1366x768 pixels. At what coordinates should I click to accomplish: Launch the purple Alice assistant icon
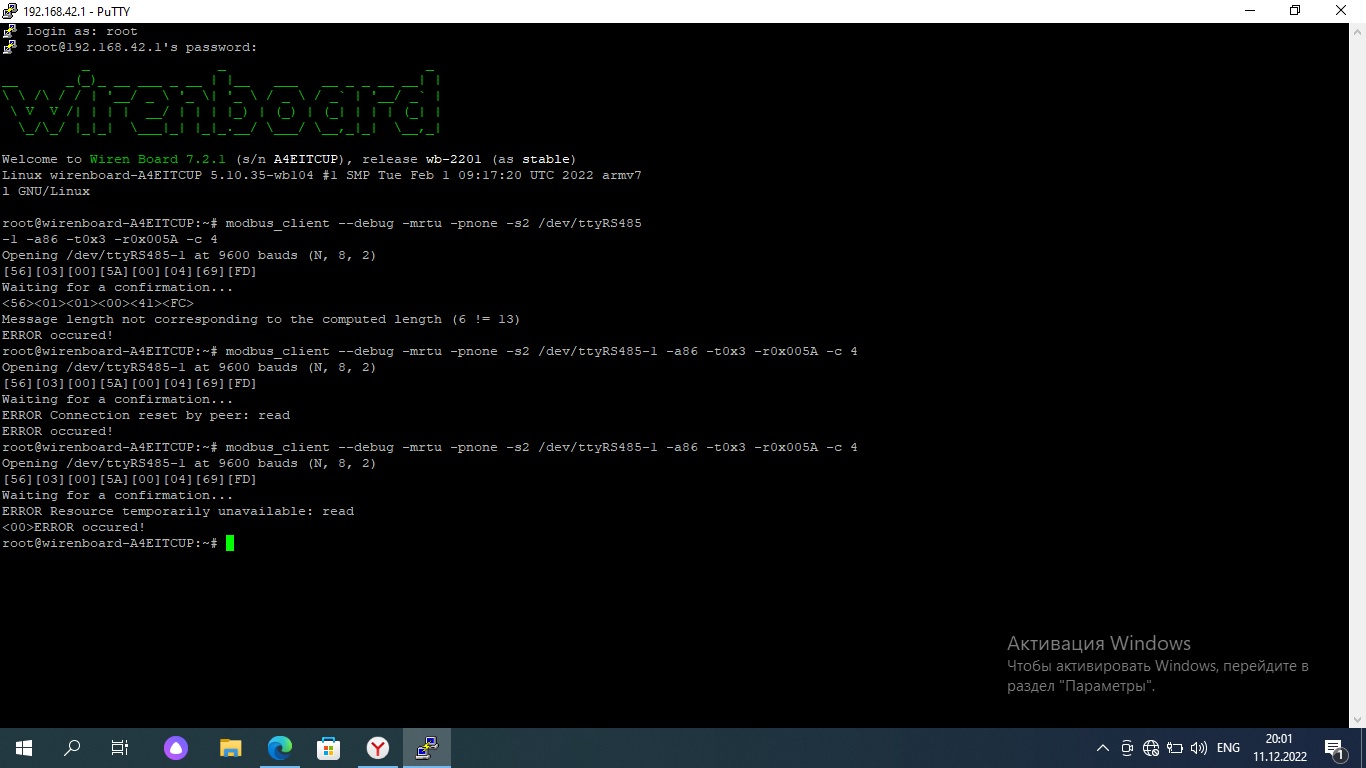[x=176, y=748]
